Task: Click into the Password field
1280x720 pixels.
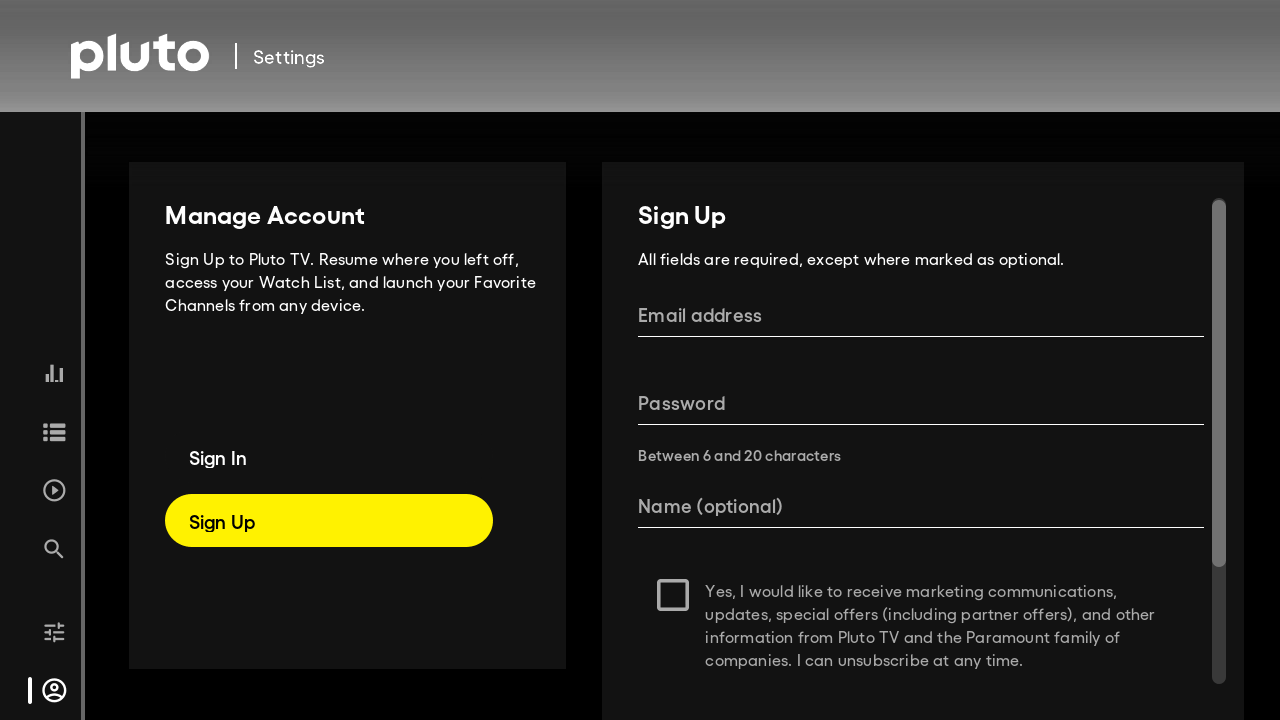Action: pyautogui.click(x=920, y=404)
